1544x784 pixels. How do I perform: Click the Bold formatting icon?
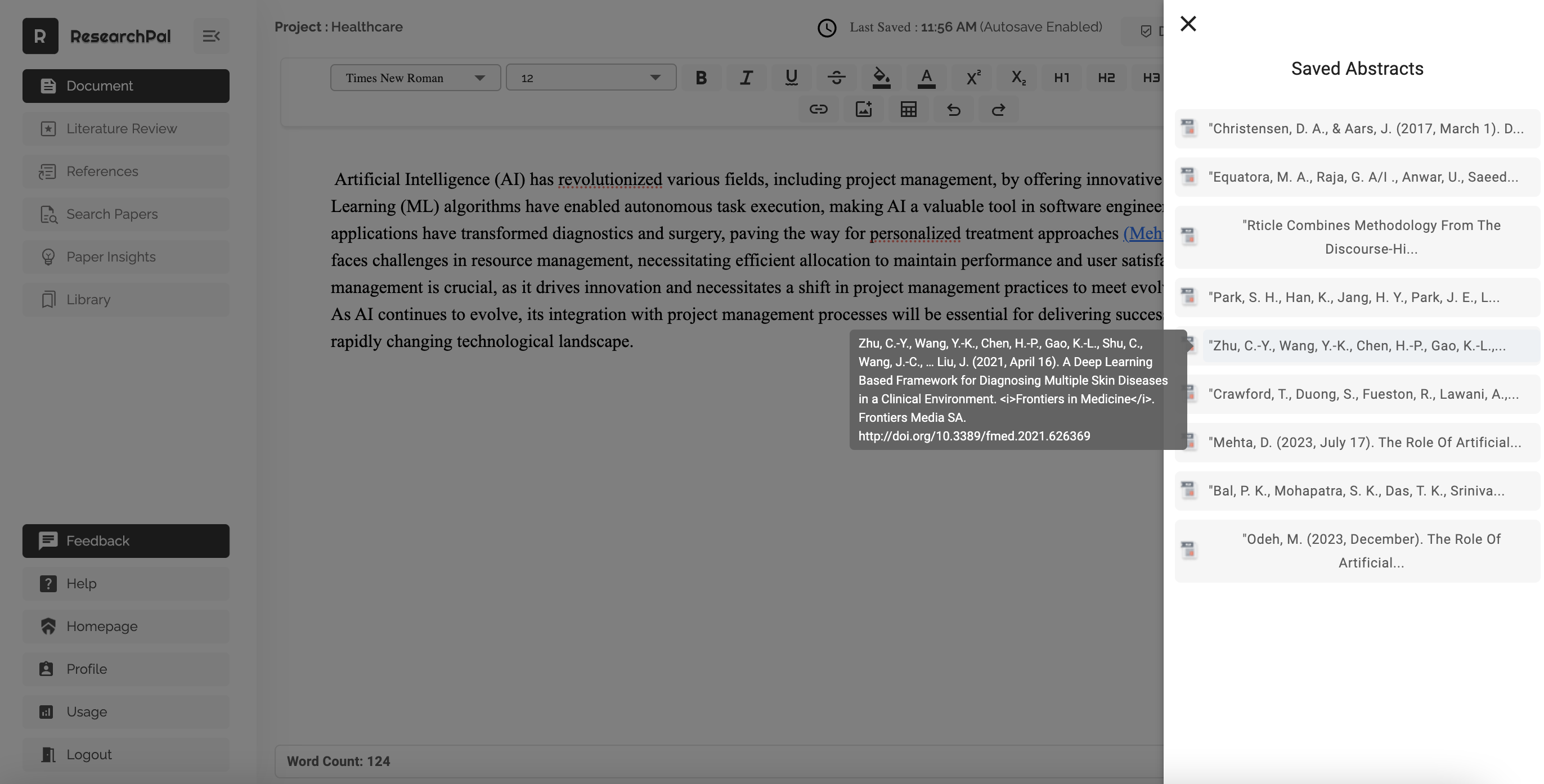click(x=701, y=78)
